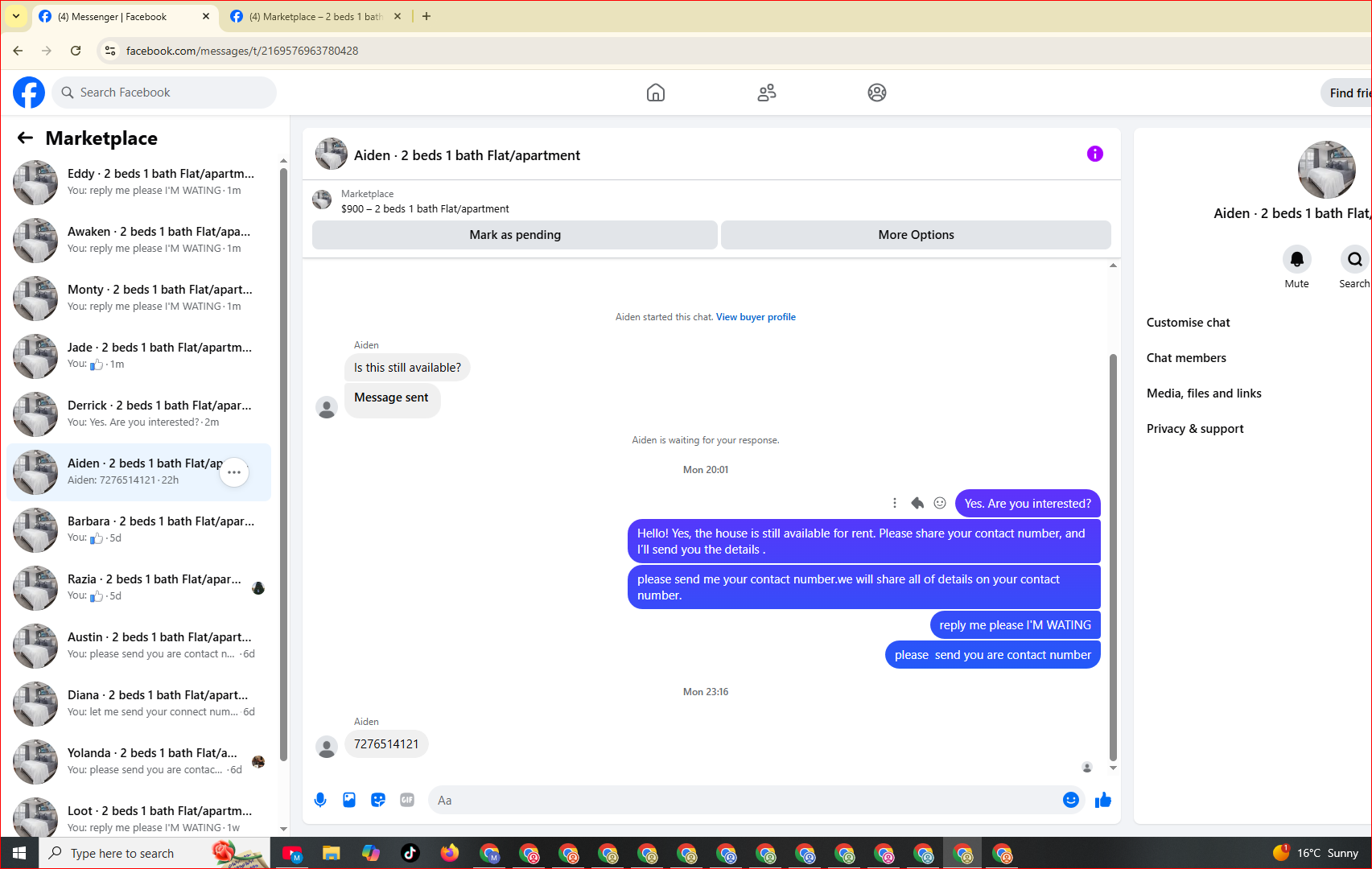Send a thumbs-up like

click(1103, 800)
